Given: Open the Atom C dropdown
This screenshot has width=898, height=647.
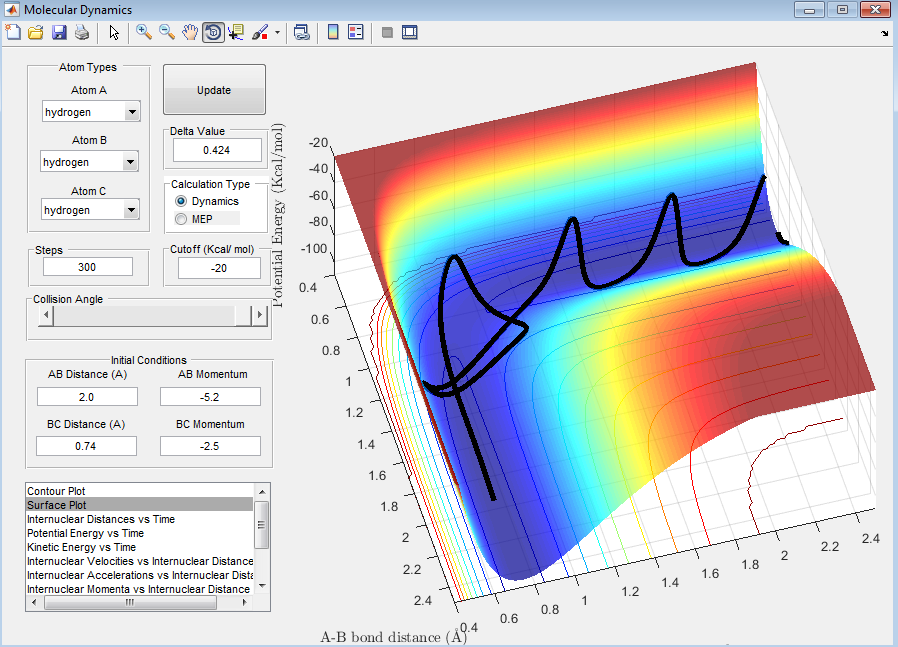Looking at the screenshot, I should pos(90,210).
